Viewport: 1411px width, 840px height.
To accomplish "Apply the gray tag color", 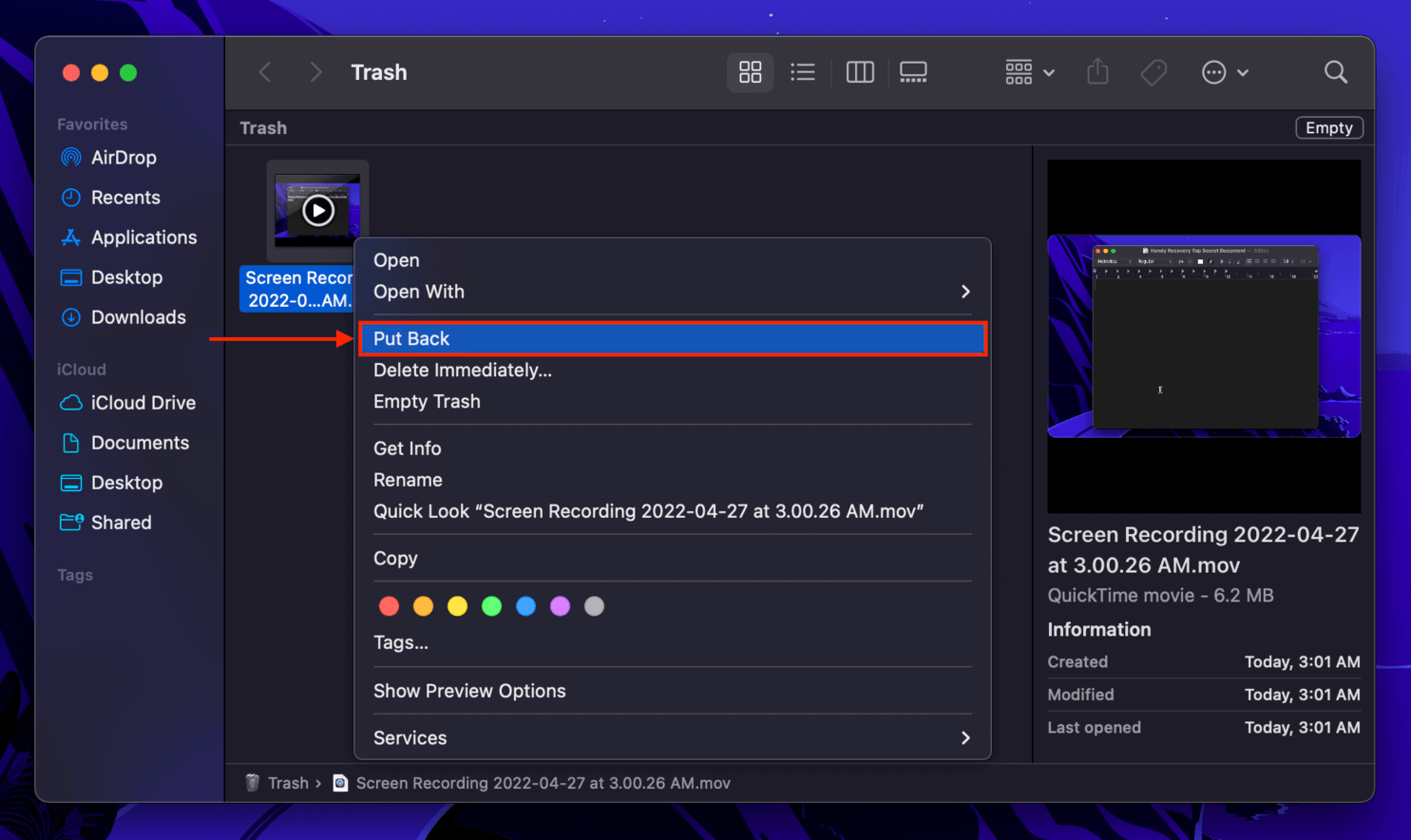I will click(x=594, y=606).
